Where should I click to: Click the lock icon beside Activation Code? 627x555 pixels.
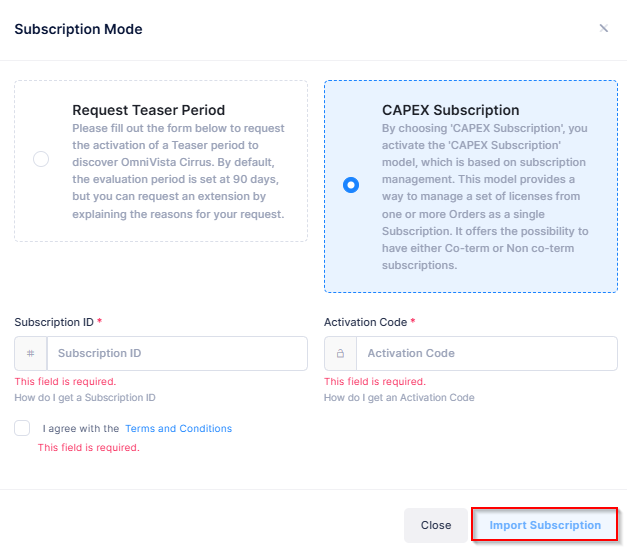click(x=341, y=354)
